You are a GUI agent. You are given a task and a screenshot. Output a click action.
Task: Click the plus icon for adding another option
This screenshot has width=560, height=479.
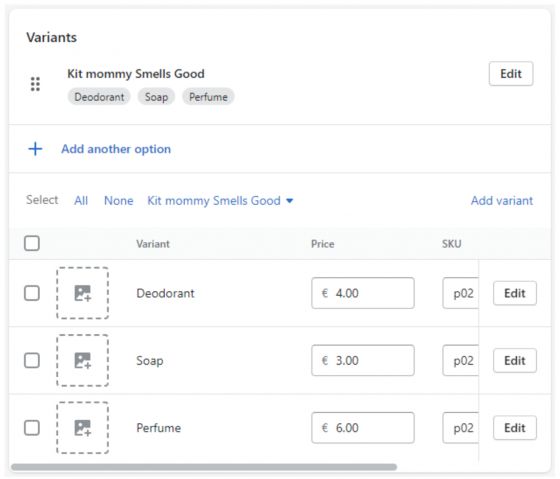[x=35, y=149]
